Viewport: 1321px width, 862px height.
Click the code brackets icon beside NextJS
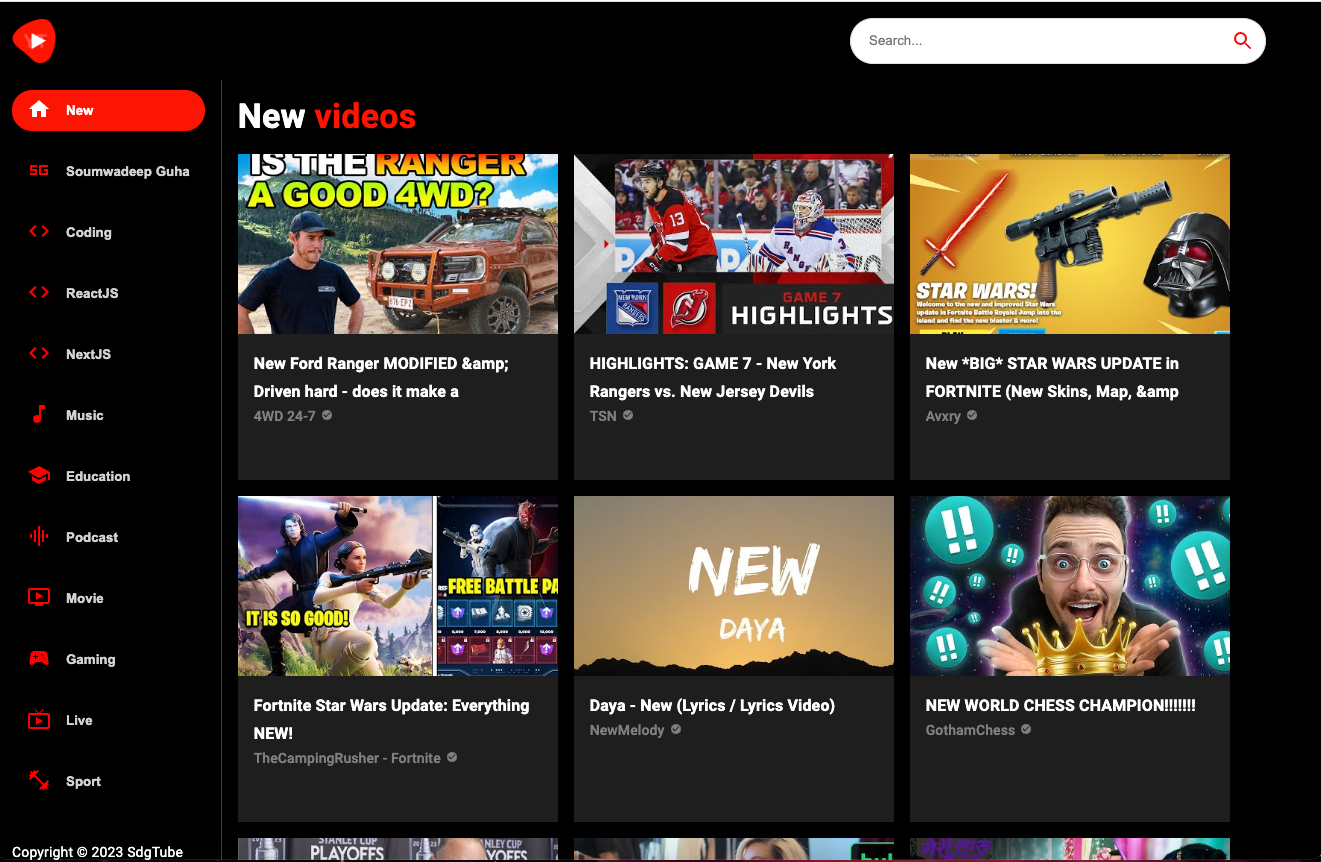tap(39, 354)
